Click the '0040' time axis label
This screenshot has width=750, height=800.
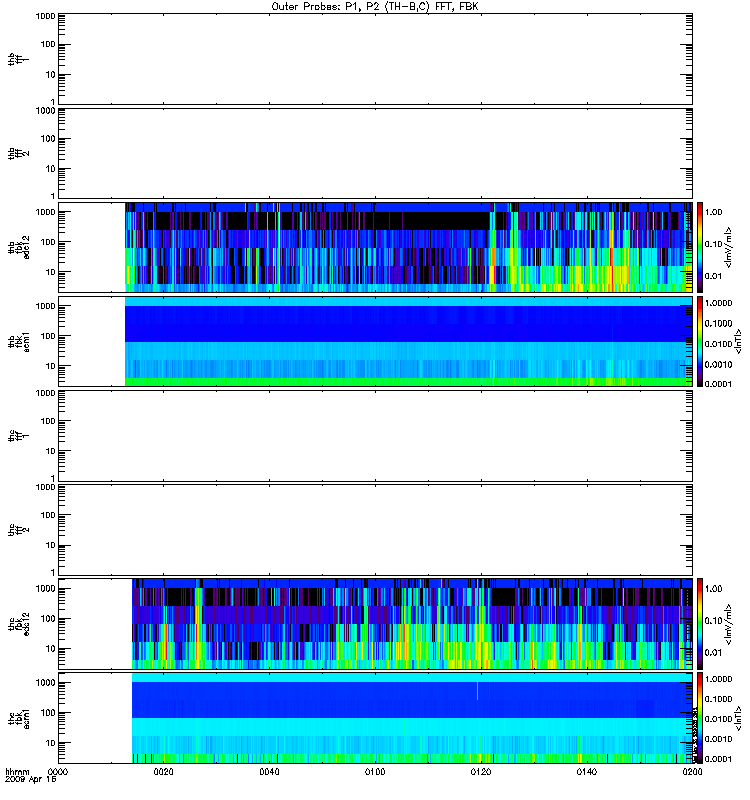[269, 772]
